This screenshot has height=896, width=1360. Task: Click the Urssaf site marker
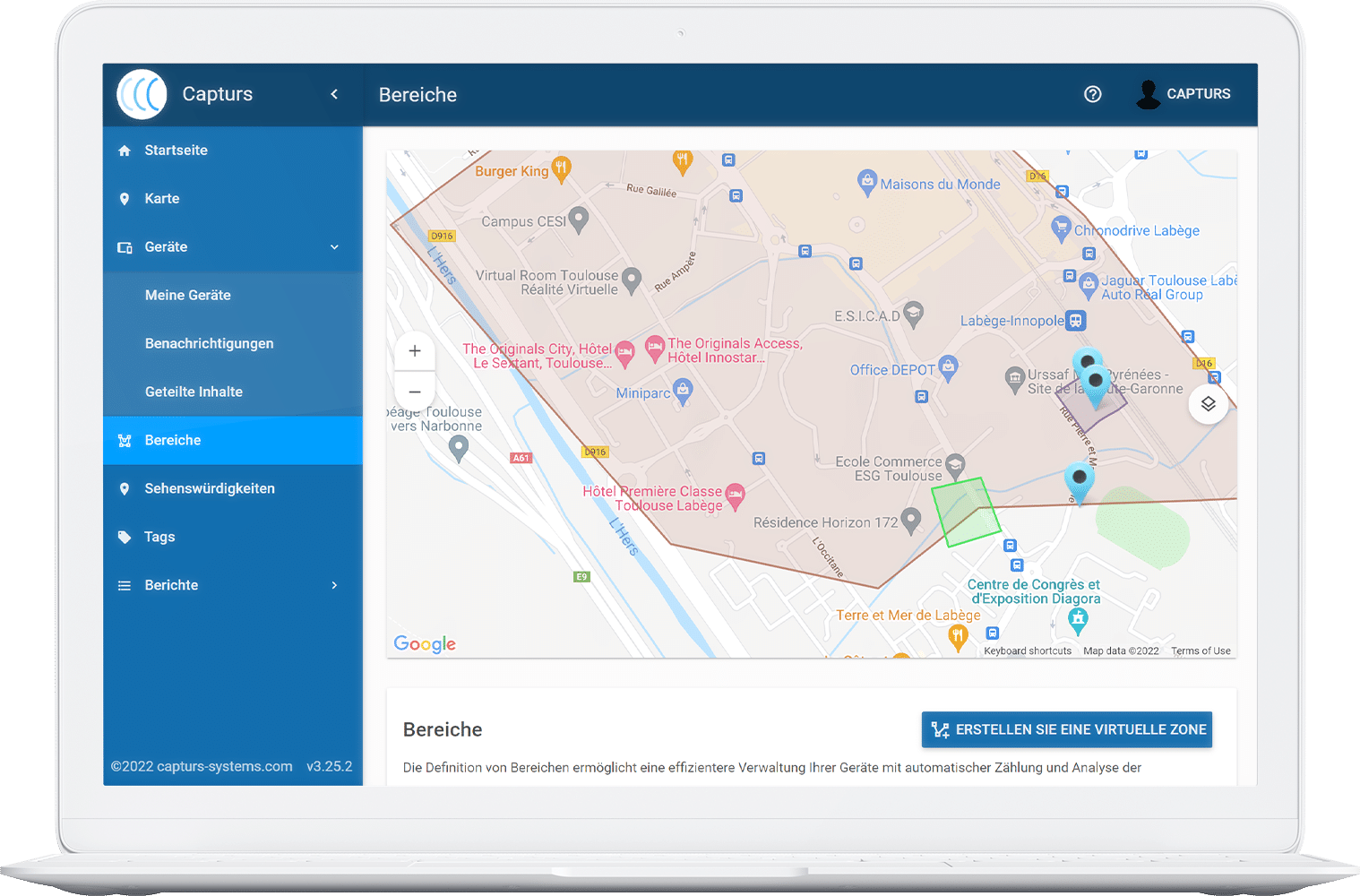[x=1014, y=380]
